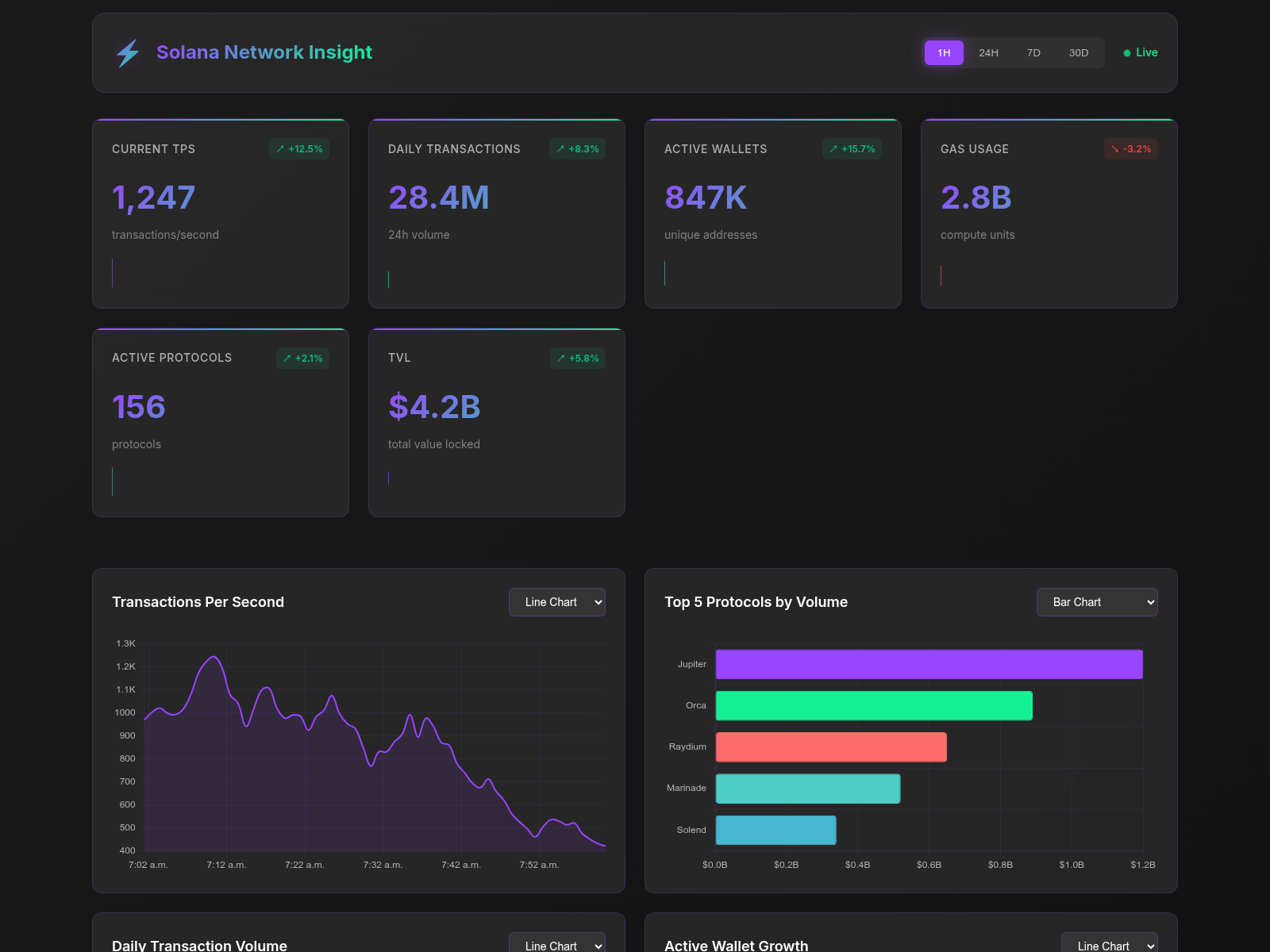Viewport: 1270px width, 952px height.
Task: Click the 2.8B Gas Usage value
Action: click(x=976, y=198)
